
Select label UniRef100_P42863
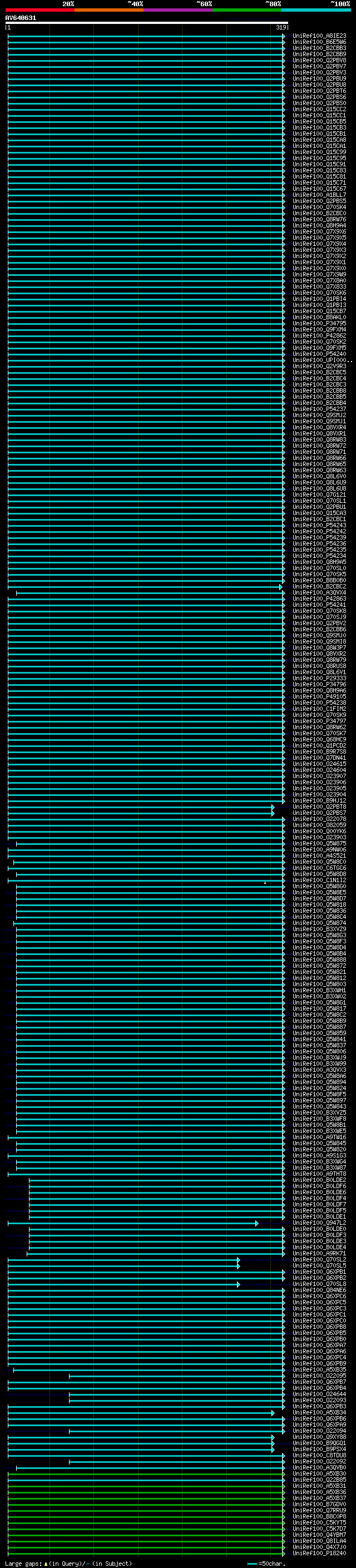[x=319, y=599]
